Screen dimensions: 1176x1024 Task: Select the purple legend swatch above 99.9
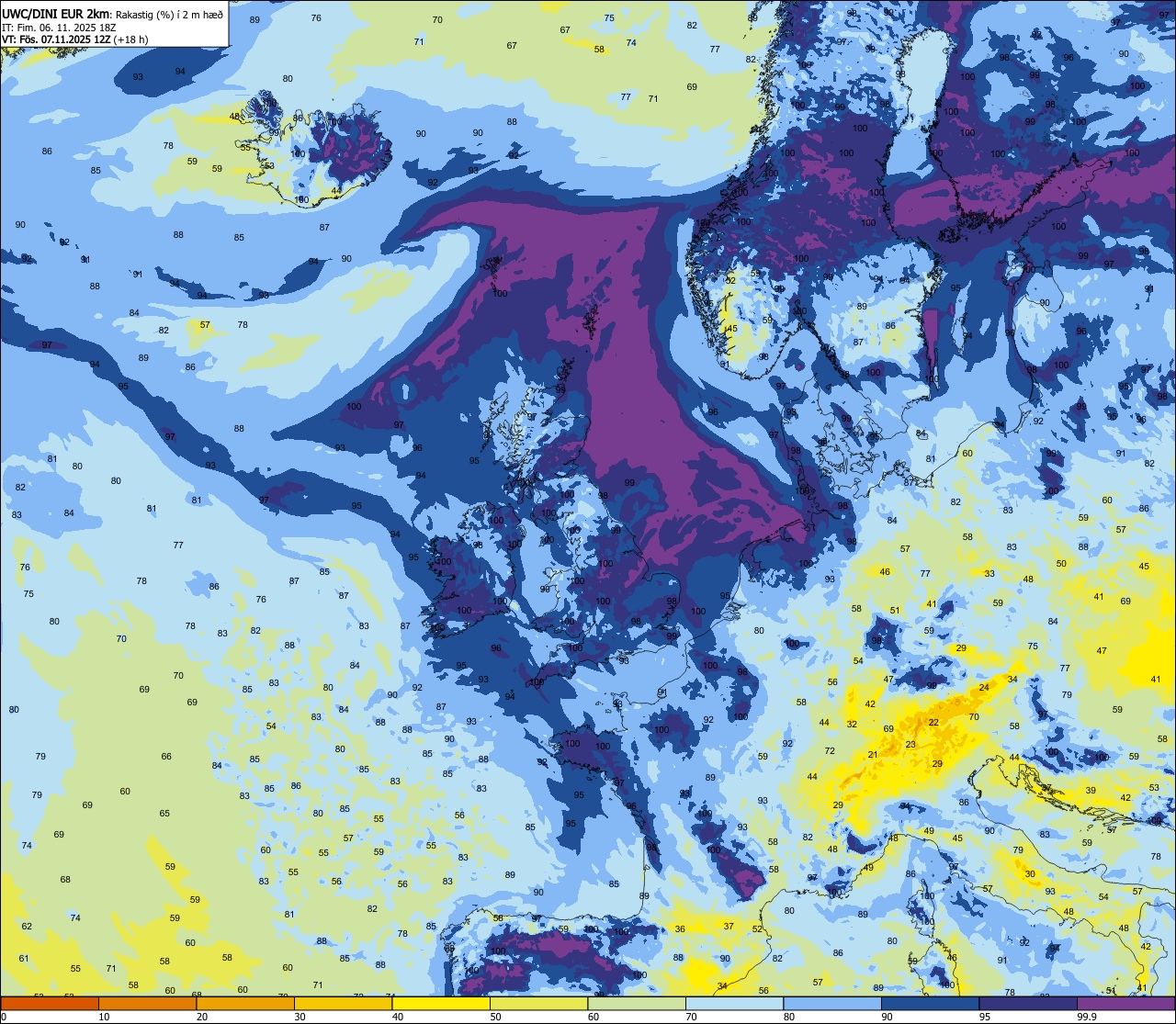pyautogui.click(x=1125, y=1003)
